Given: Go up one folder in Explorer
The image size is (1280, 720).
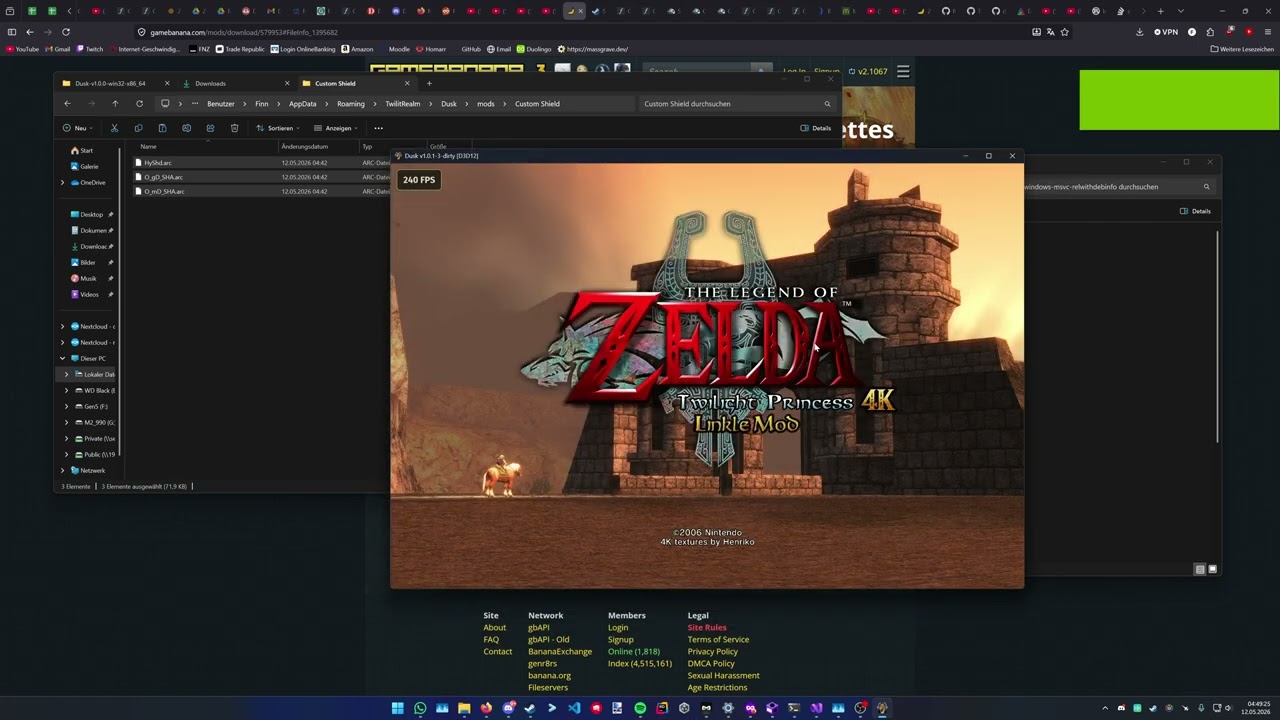Looking at the screenshot, I should [x=115, y=104].
